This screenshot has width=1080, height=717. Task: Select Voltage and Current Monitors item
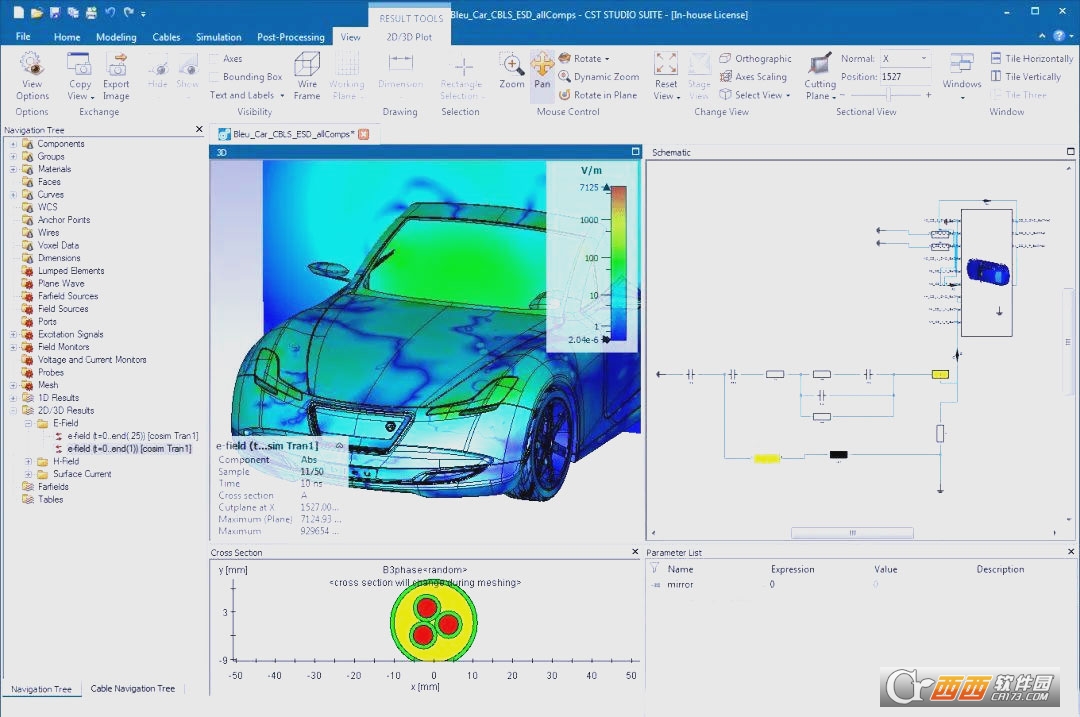(92, 360)
